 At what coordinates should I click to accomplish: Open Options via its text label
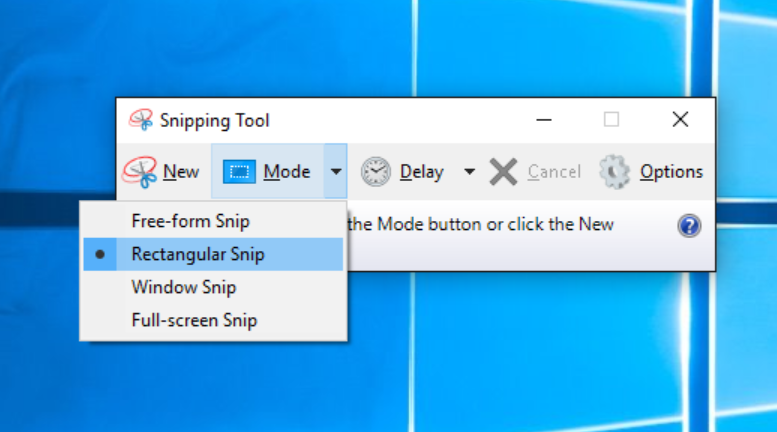671,172
